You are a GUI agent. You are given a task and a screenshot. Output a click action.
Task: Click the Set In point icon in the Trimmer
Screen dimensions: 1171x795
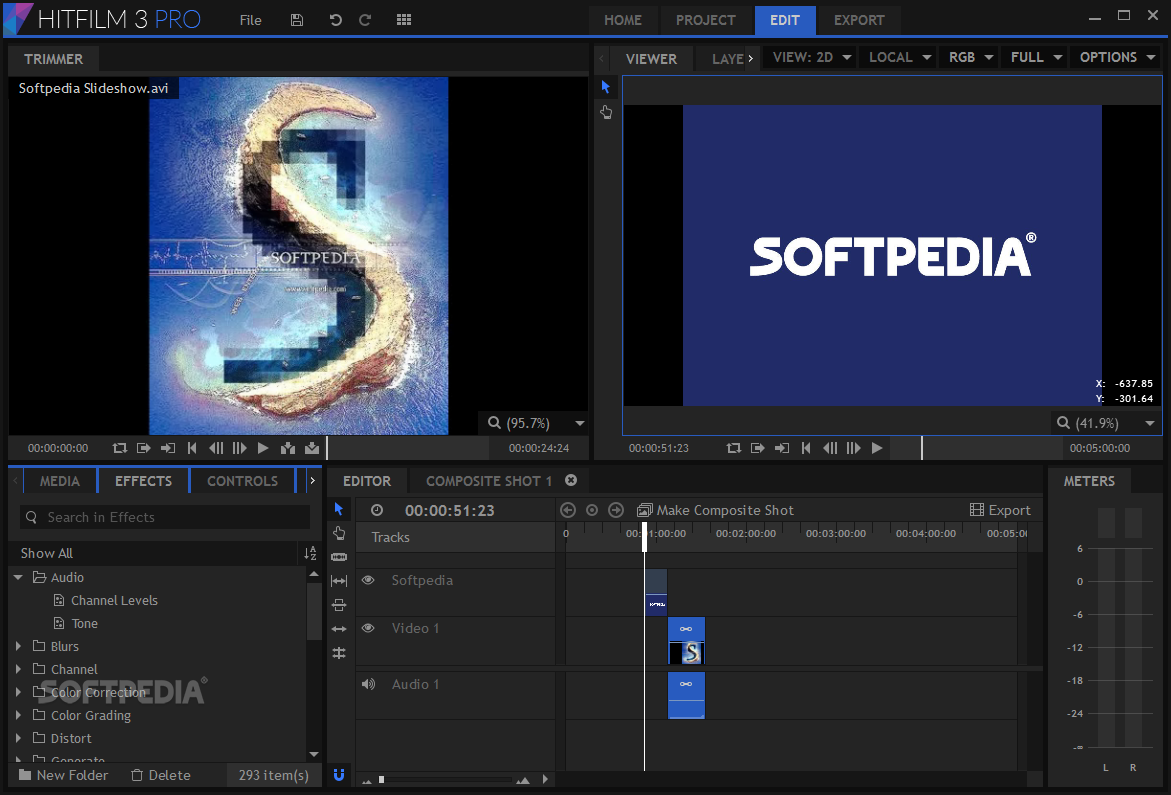point(143,448)
